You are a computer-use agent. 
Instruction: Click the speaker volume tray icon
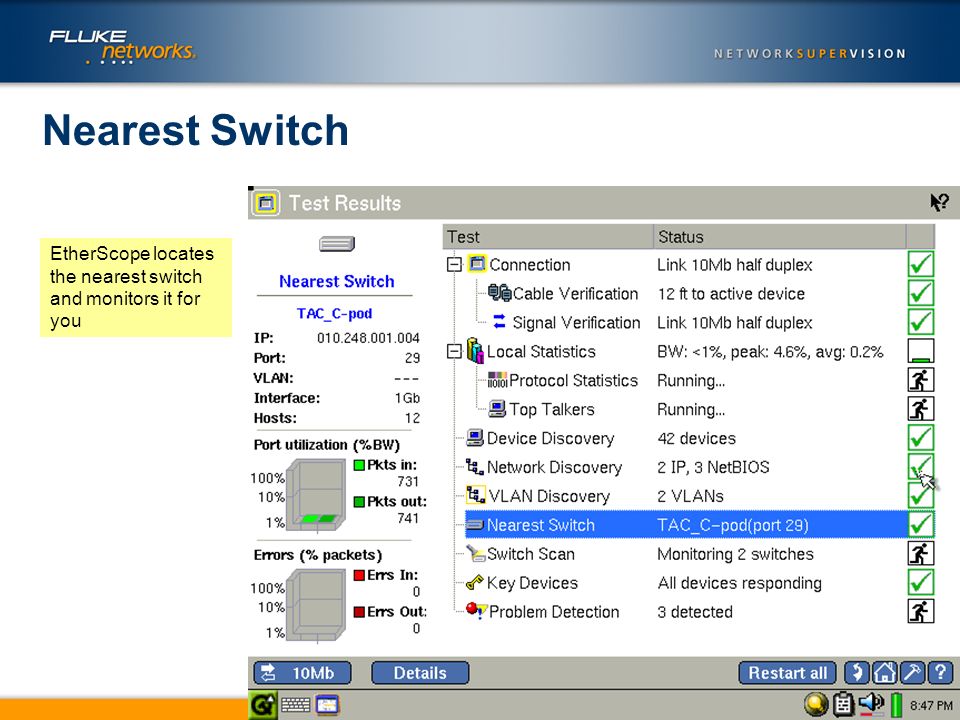[x=871, y=703]
